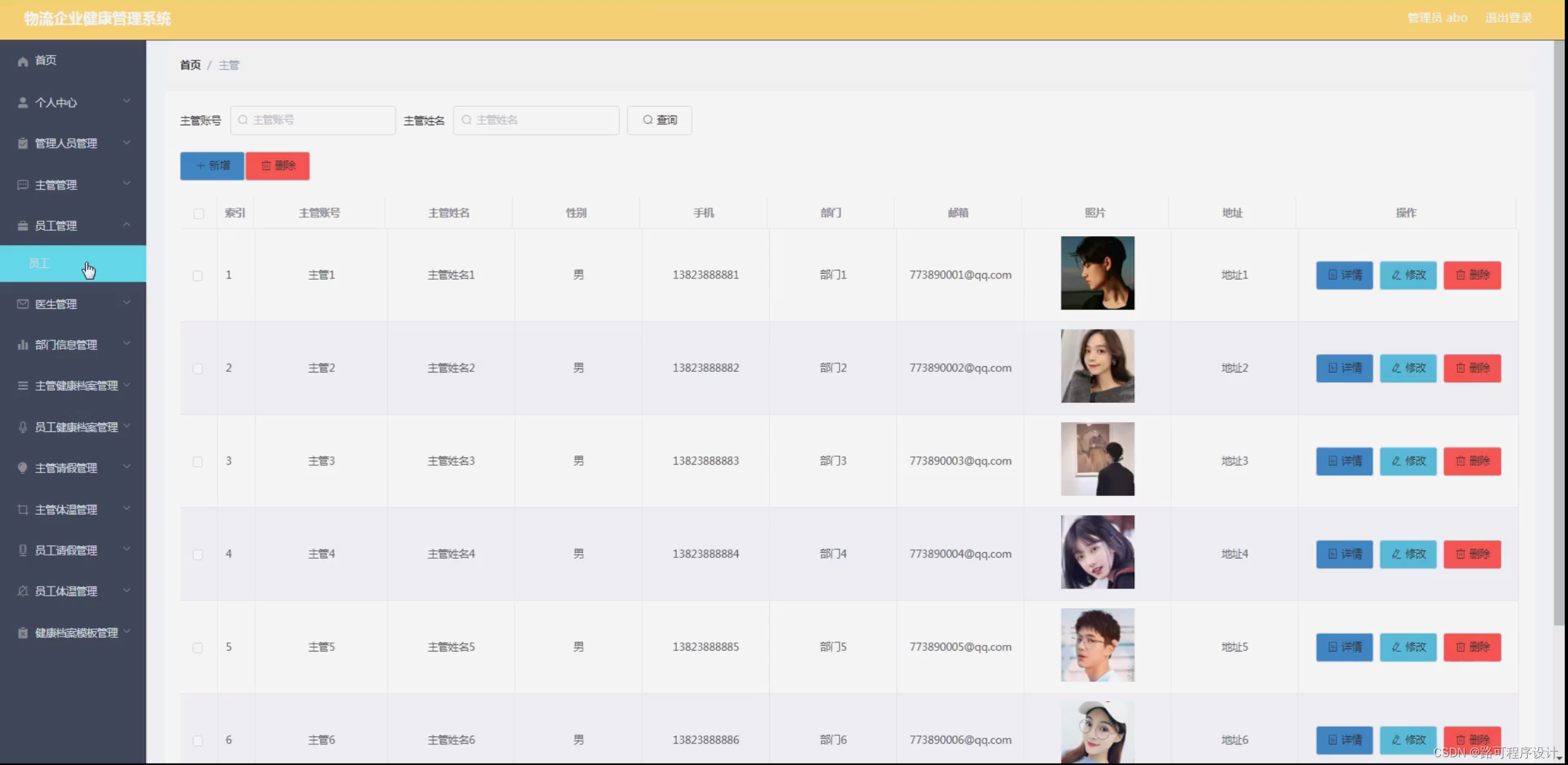The image size is (1568, 765).
Task: Click 主管3's photo thumbnail
Action: pyautogui.click(x=1097, y=459)
